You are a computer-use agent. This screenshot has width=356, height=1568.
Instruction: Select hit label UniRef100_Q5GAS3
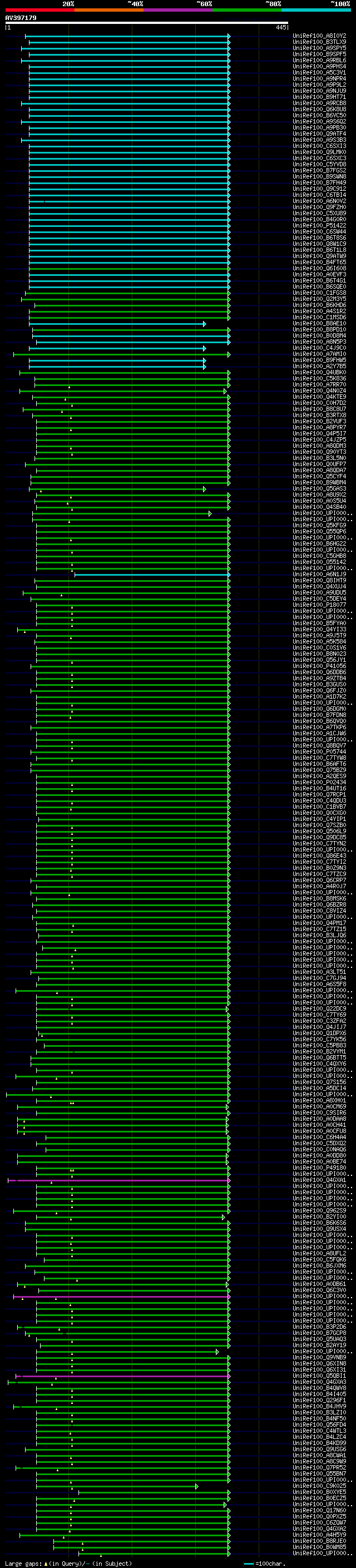pos(319,489)
